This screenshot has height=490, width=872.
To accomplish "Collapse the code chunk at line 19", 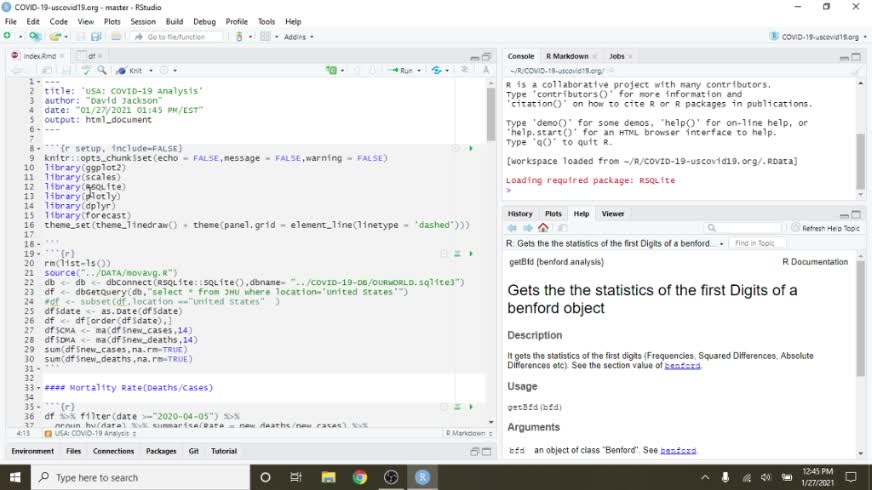I will (38, 254).
